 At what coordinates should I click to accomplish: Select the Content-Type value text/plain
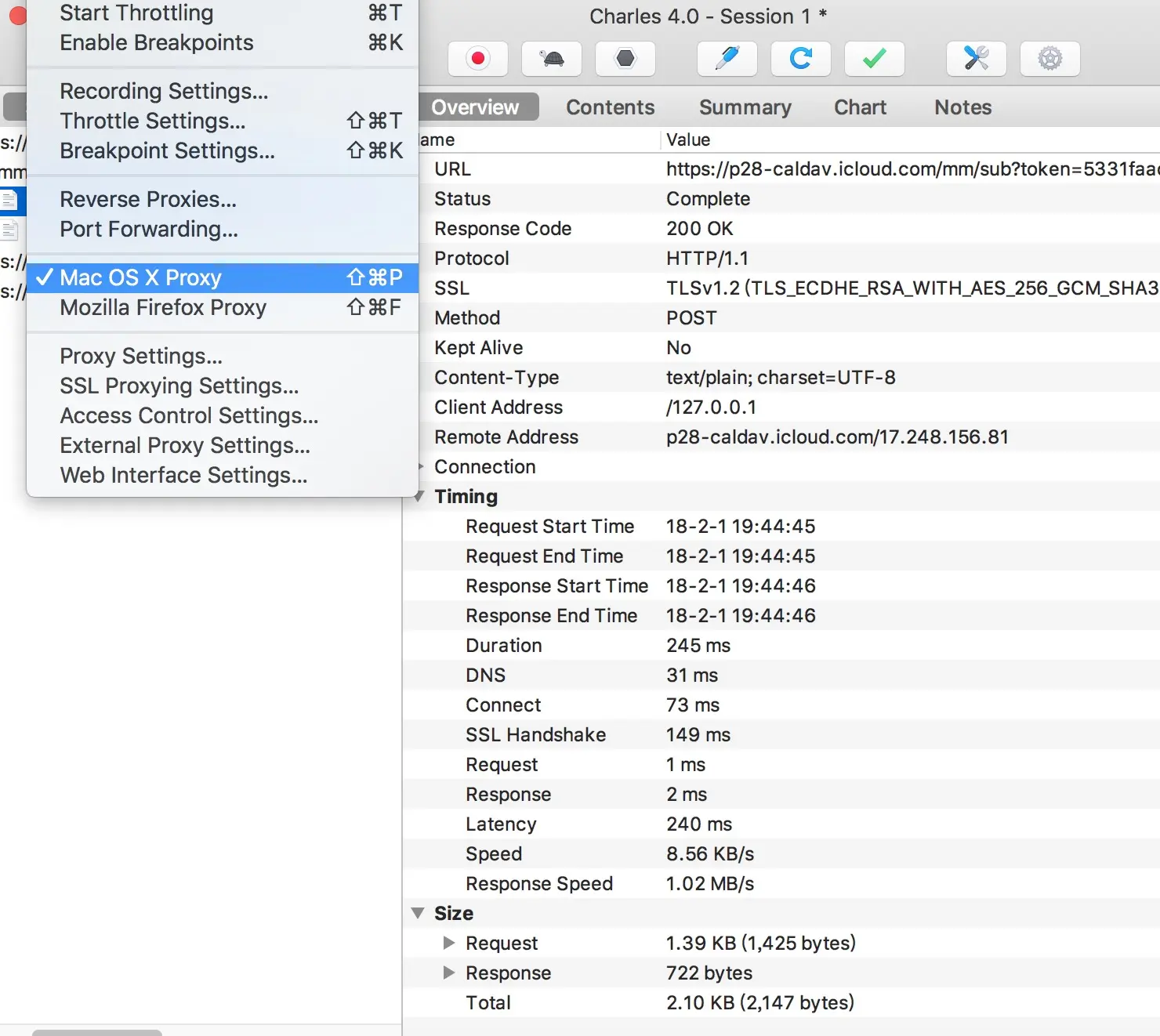click(x=781, y=378)
